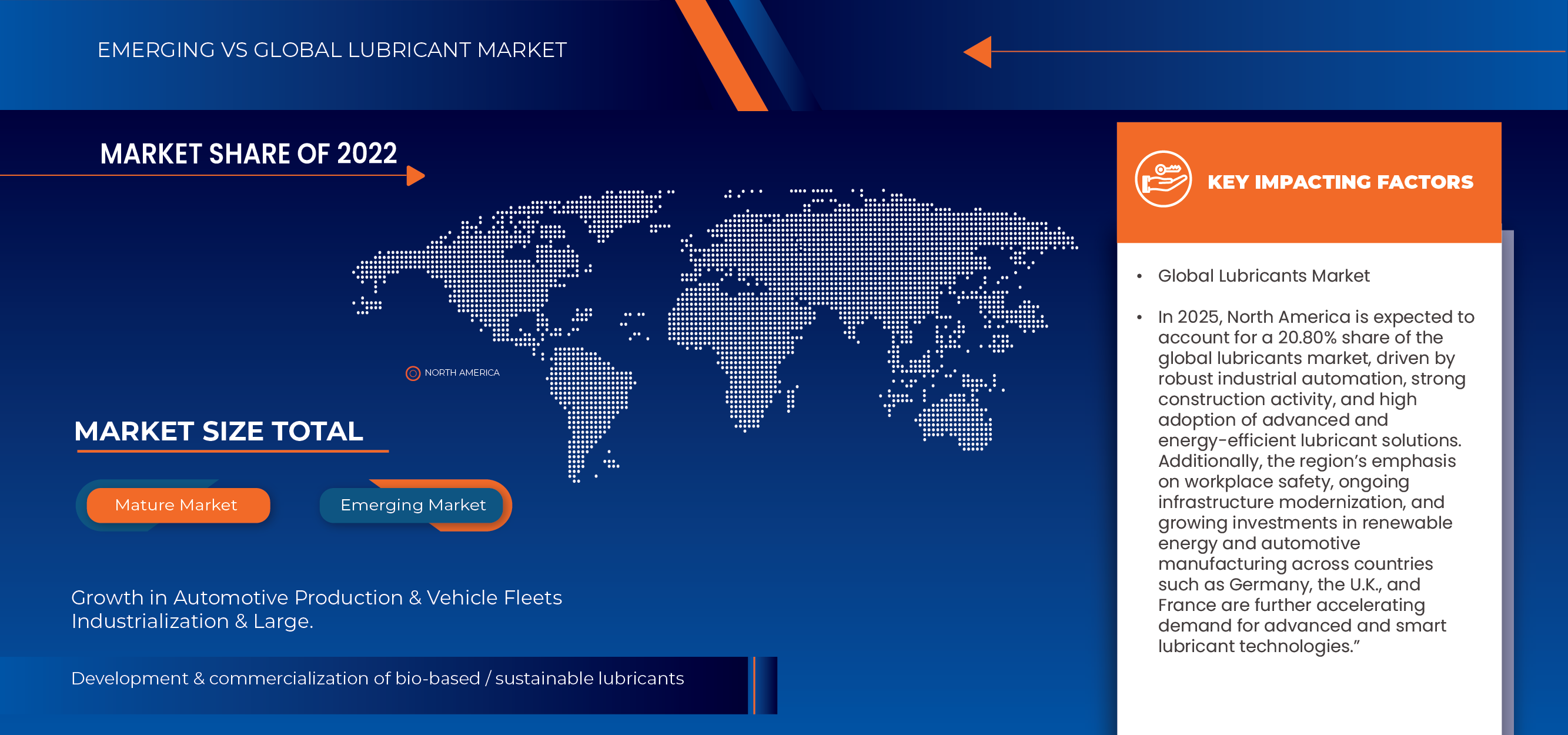Toggle the Mature Market option
Viewport: 1568px width, 735px height.
(x=177, y=505)
